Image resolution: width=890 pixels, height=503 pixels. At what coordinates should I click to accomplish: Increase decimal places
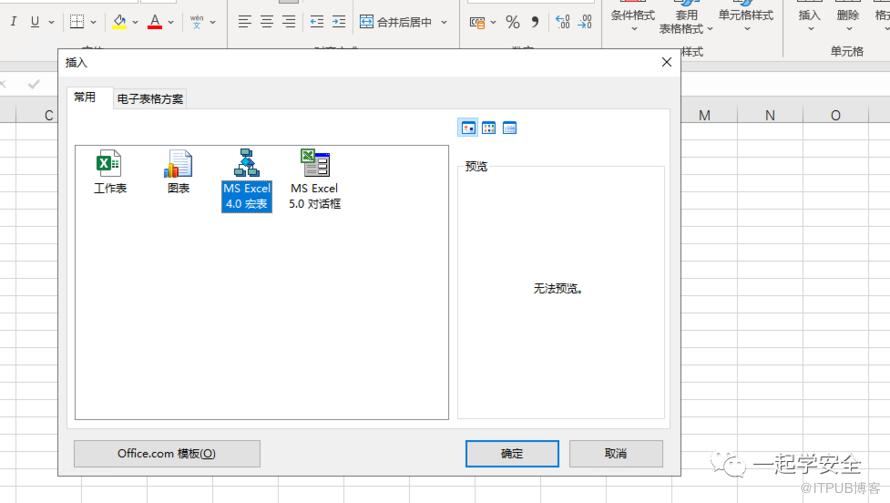(562, 22)
